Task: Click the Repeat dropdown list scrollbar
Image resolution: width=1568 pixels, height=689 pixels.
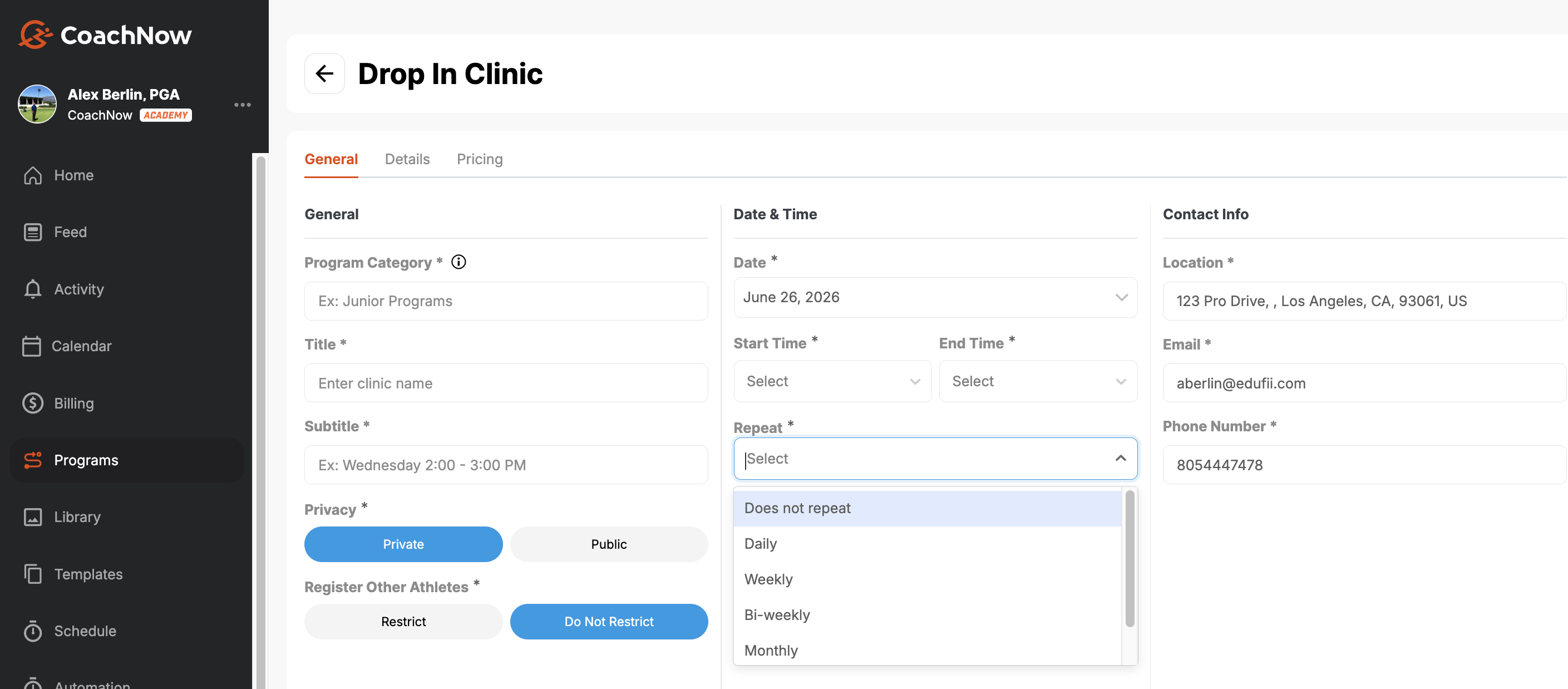Action: pos(1130,559)
